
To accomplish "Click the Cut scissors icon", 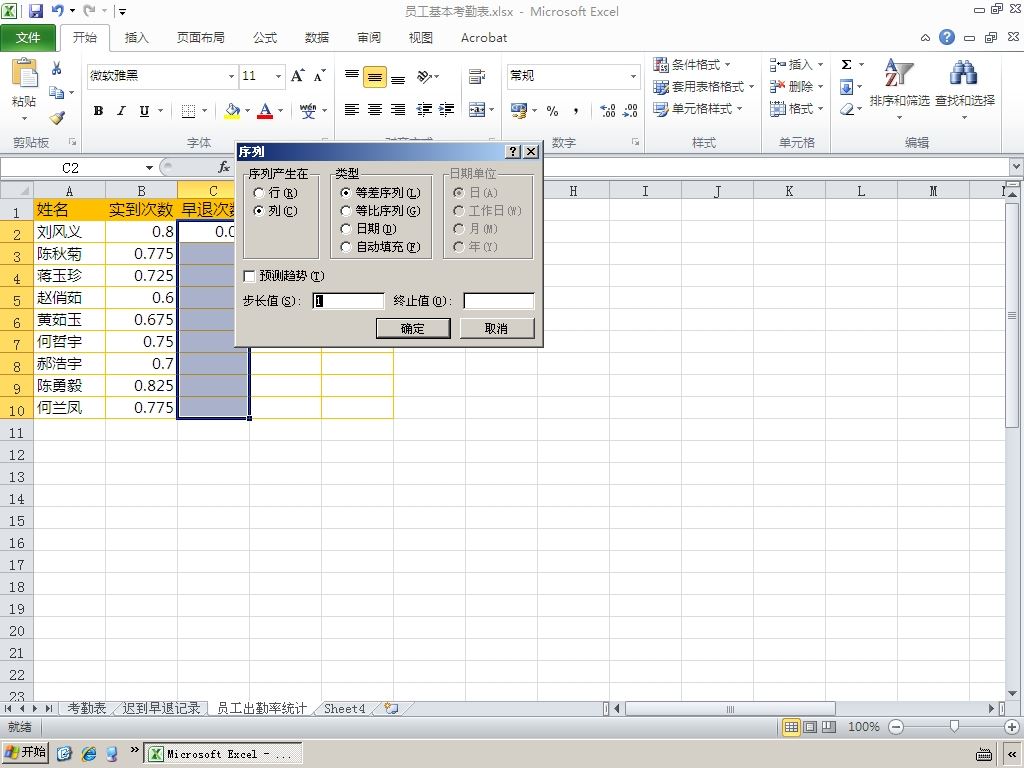I will tap(57, 68).
